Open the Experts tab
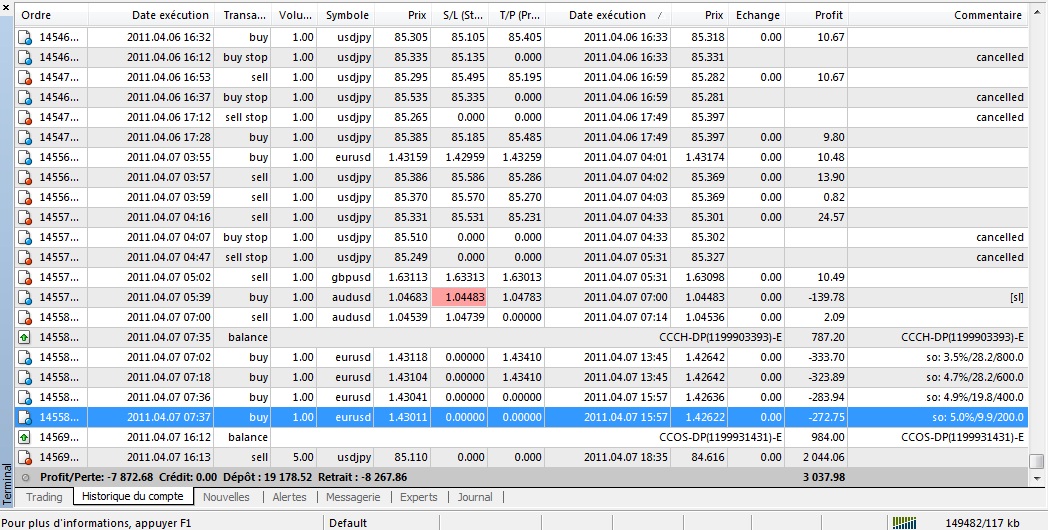The width and height of the screenshot is (1048, 530). [x=418, y=497]
